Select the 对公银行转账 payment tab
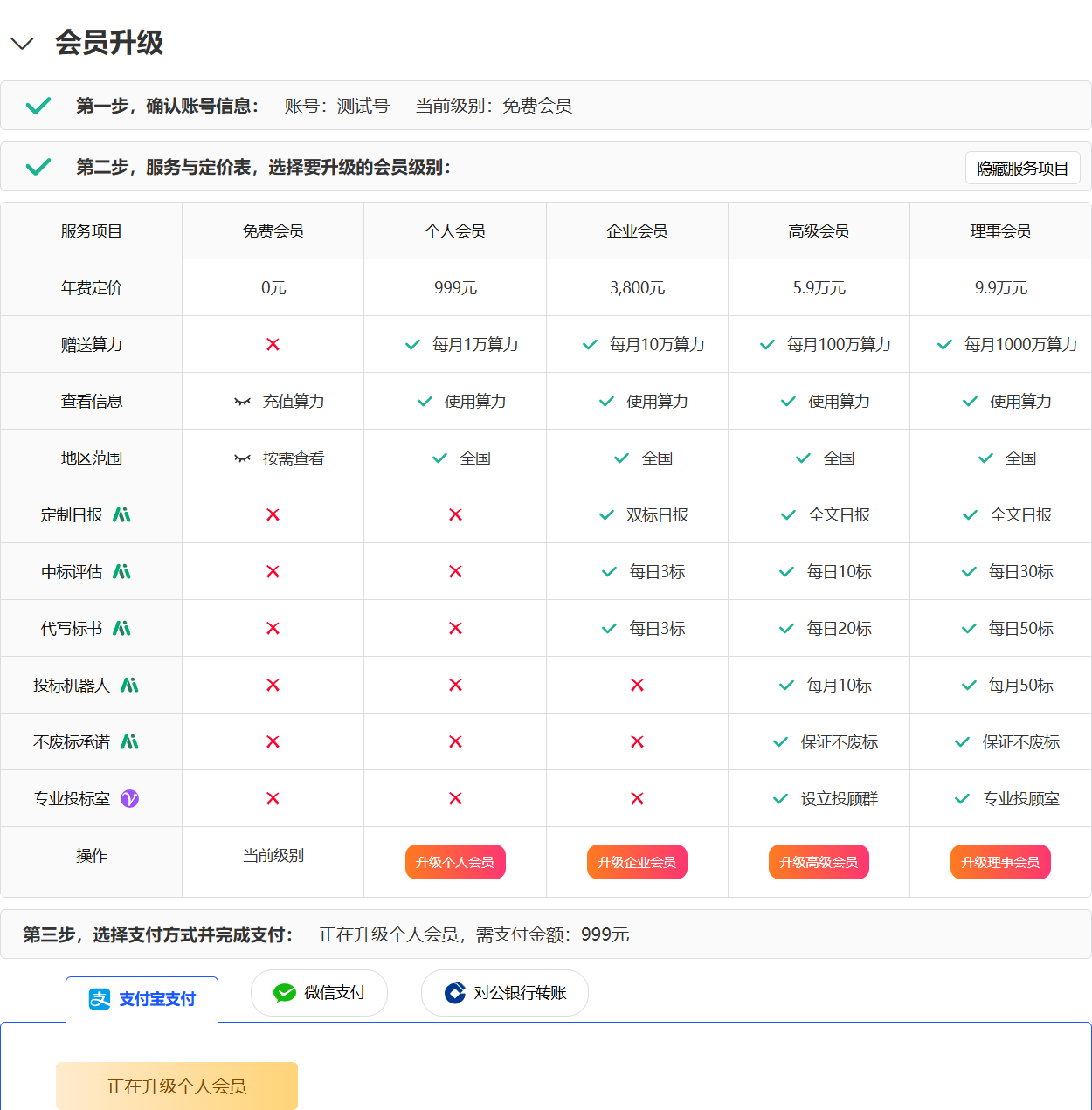The height and width of the screenshot is (1110, 1092). click(505, 993)
